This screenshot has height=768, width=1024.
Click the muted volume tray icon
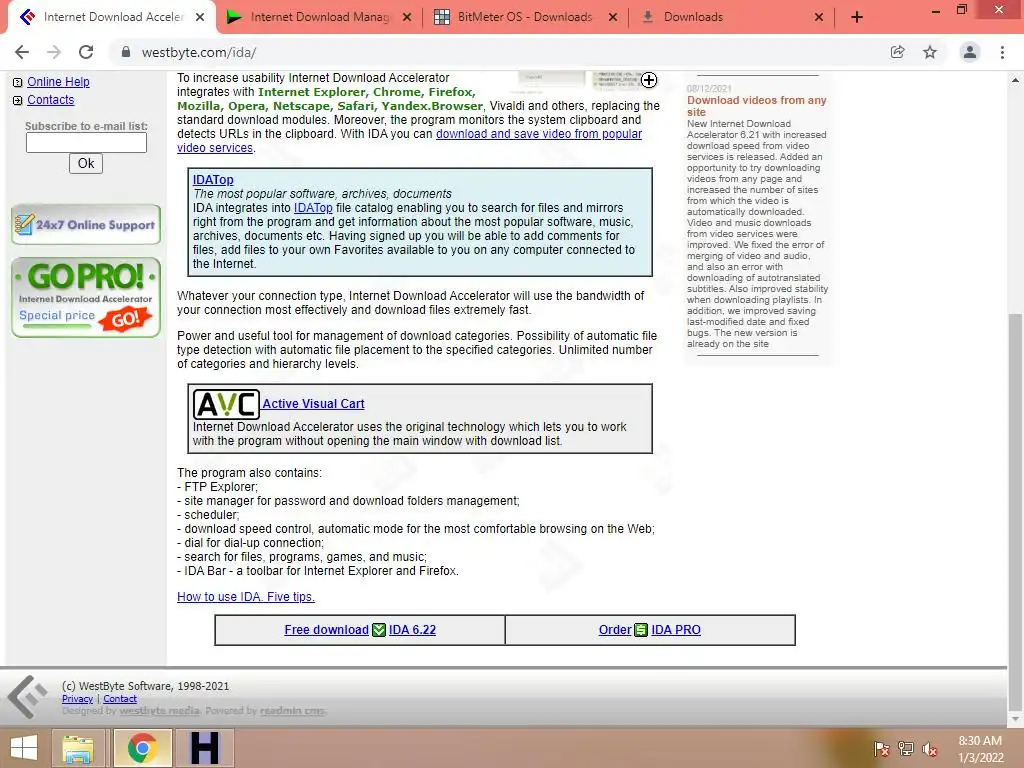click(x=929, y=749)
